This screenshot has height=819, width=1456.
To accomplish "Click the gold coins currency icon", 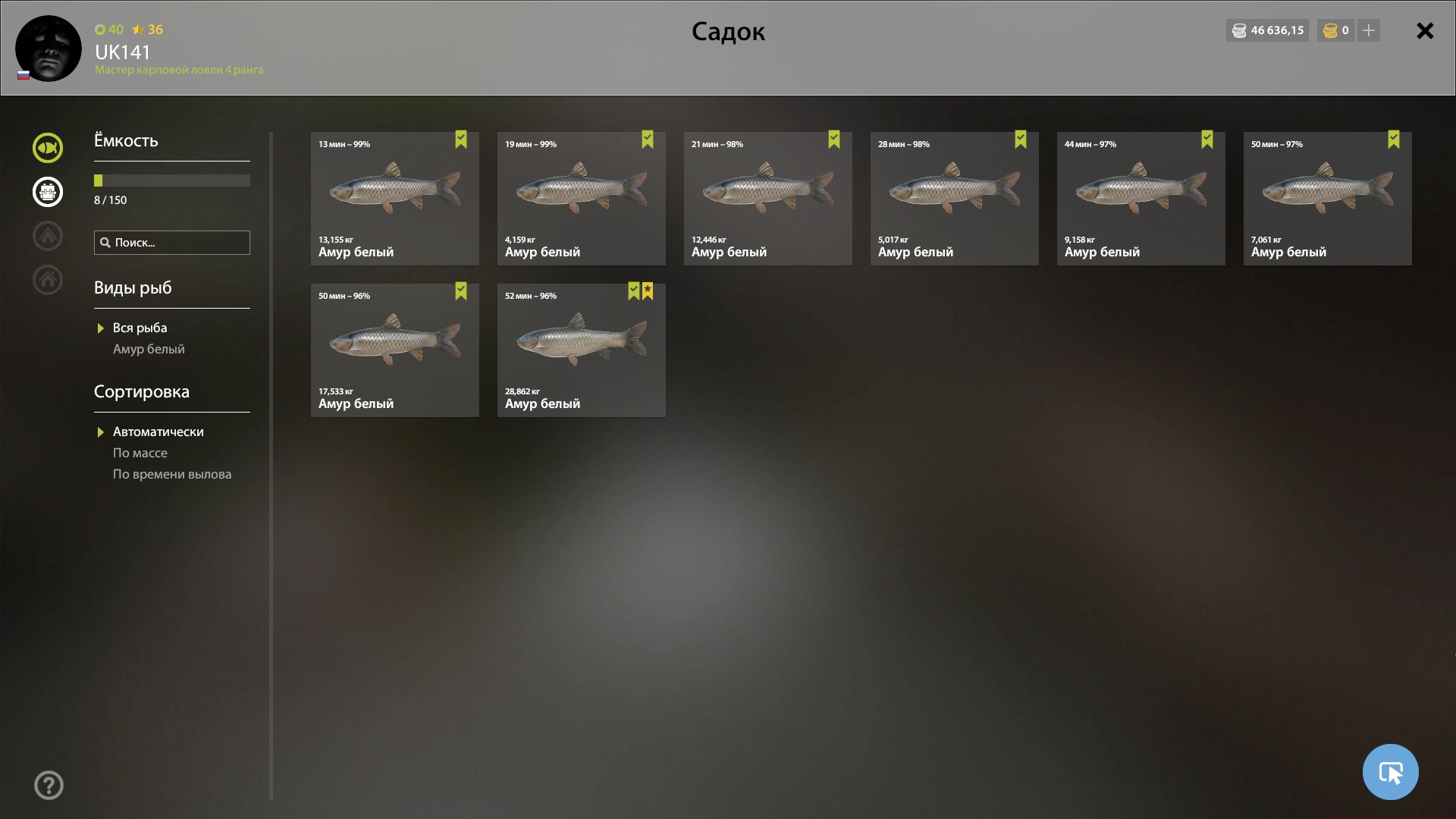I will point(1330,30).
